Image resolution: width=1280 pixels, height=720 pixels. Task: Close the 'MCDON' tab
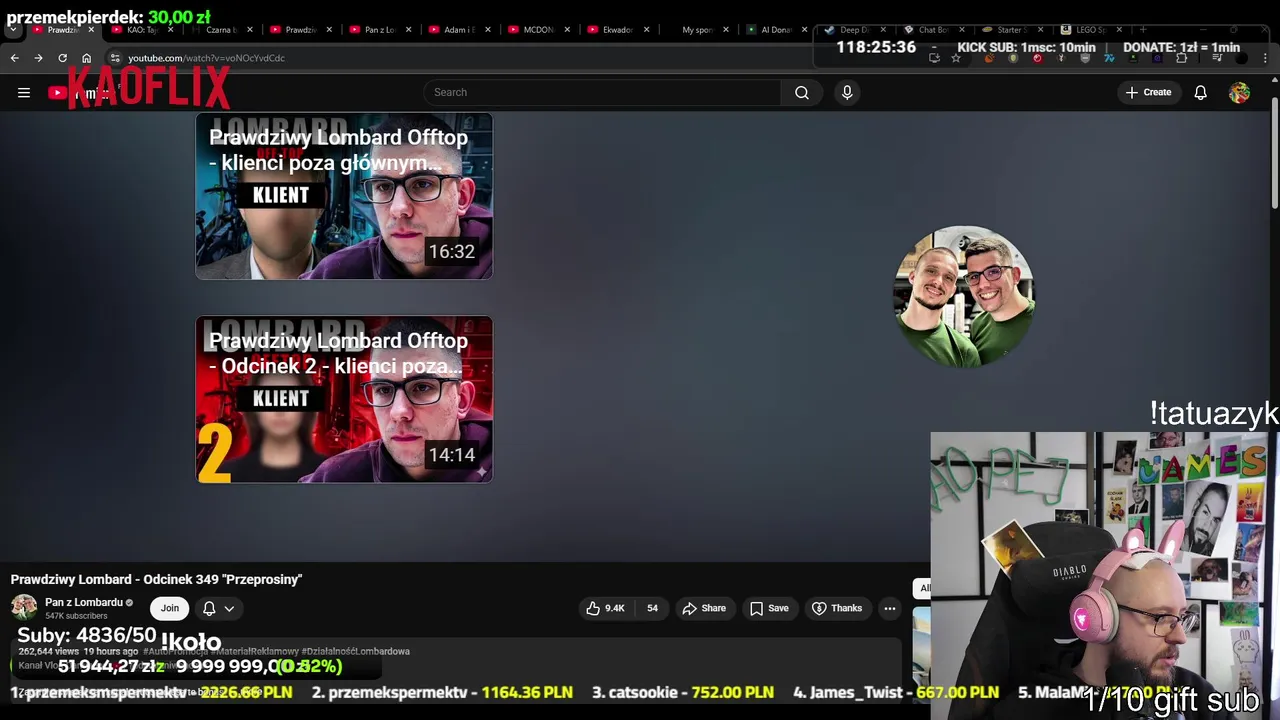tap(567, 30)
